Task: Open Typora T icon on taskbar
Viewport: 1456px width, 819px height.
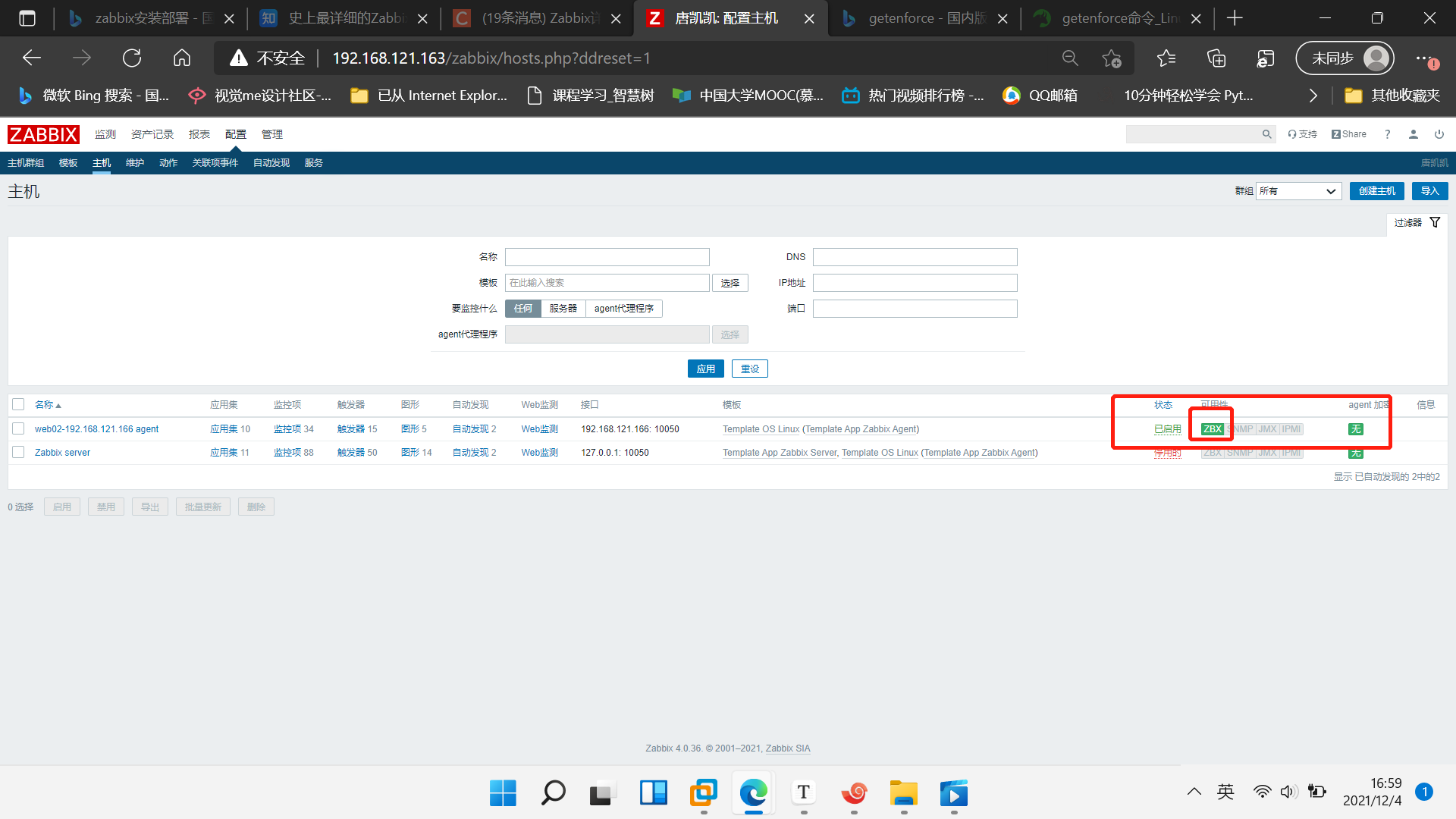Action: click(x=804, y=793)
